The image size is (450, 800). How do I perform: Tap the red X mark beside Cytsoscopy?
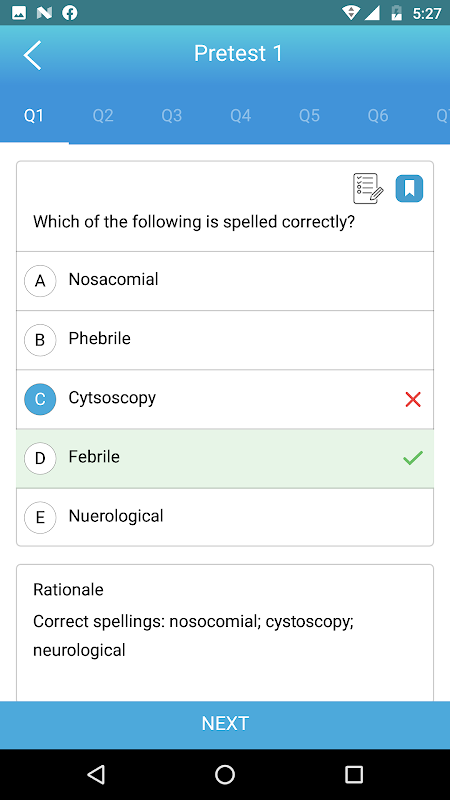[413, 399]
